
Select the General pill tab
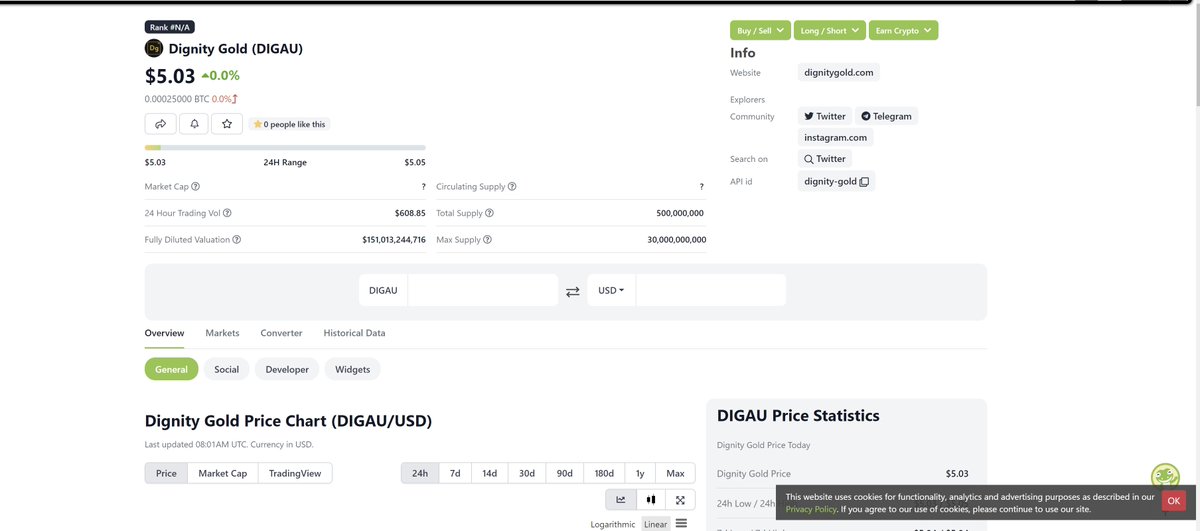pyautogui.click(x=171, y=369)
